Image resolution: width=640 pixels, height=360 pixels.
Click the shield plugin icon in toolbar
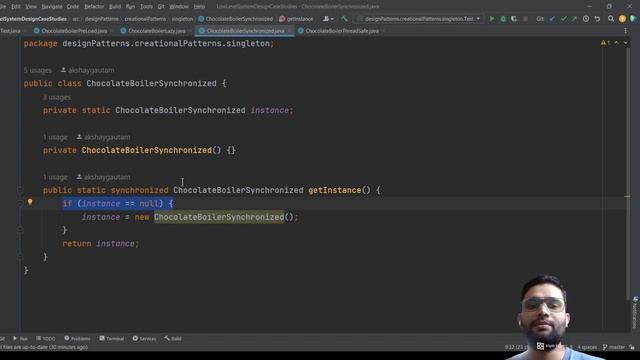633,19
